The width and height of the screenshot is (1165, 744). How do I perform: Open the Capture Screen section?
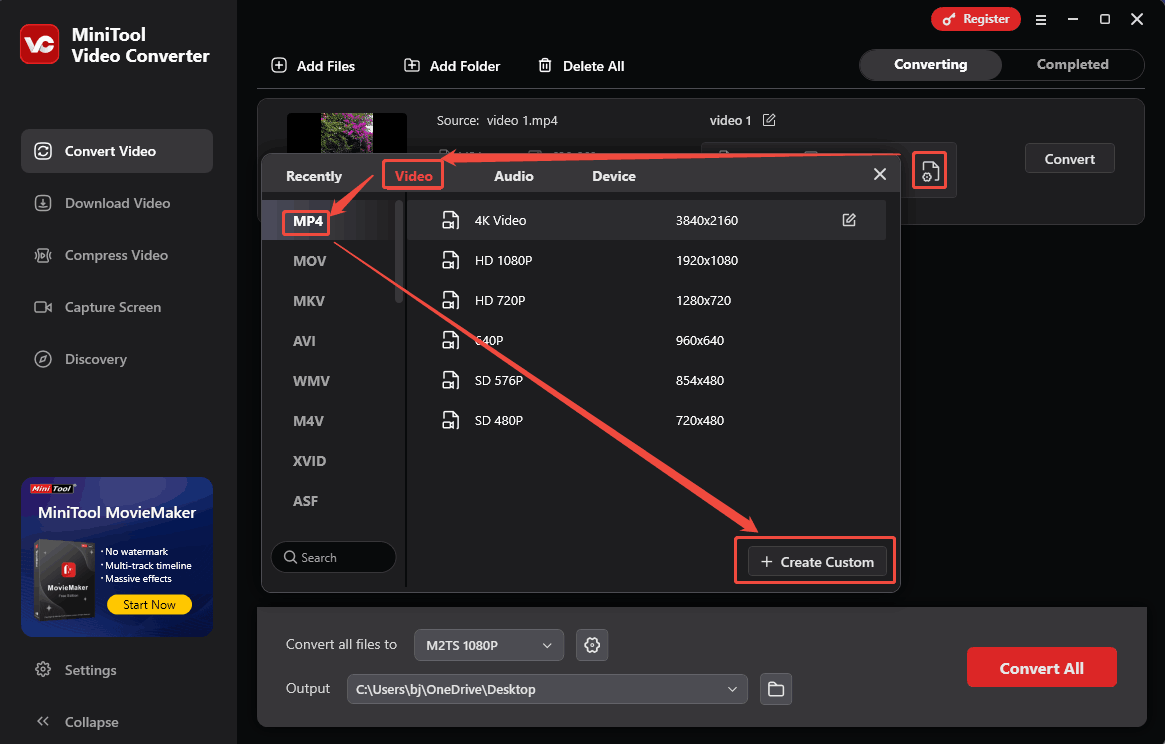117,307
